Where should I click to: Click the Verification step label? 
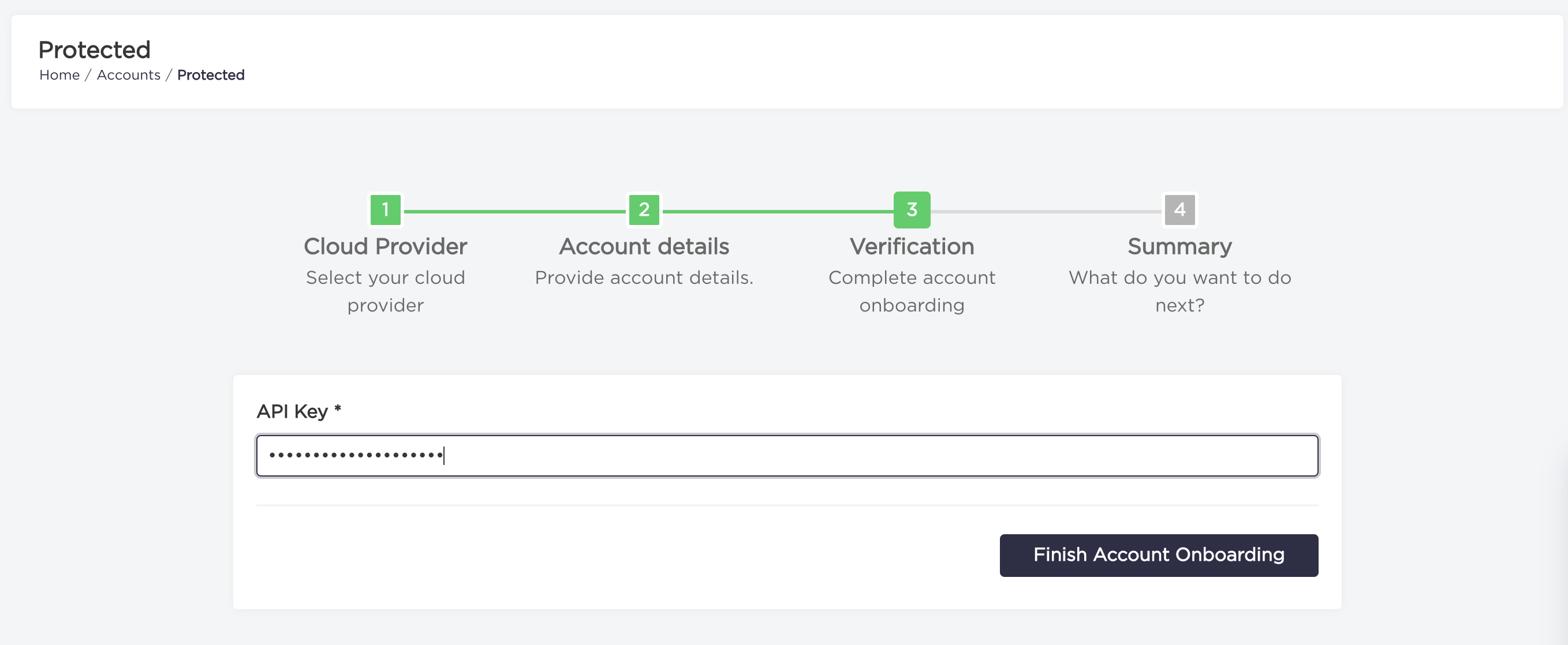tap(911, 246)
